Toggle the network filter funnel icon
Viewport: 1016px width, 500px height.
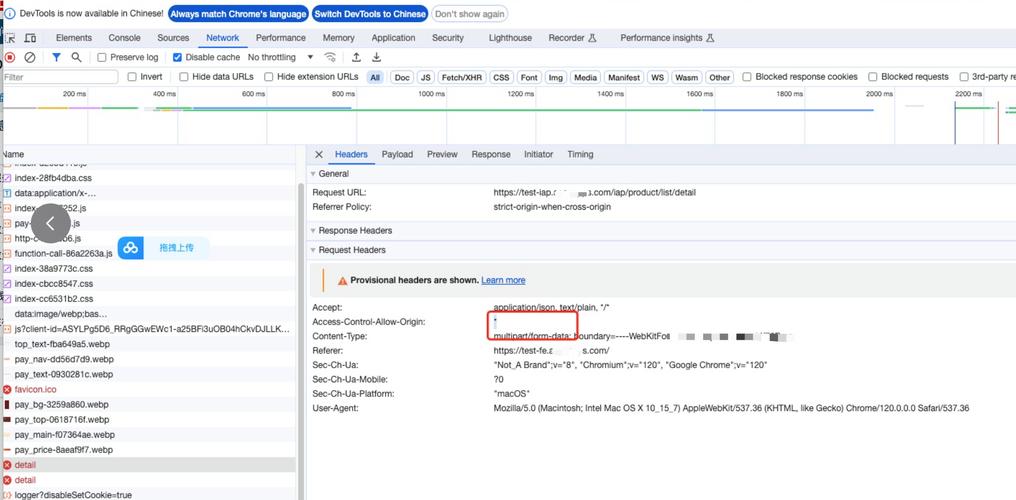pyautogui.click(x=56, y=58)
